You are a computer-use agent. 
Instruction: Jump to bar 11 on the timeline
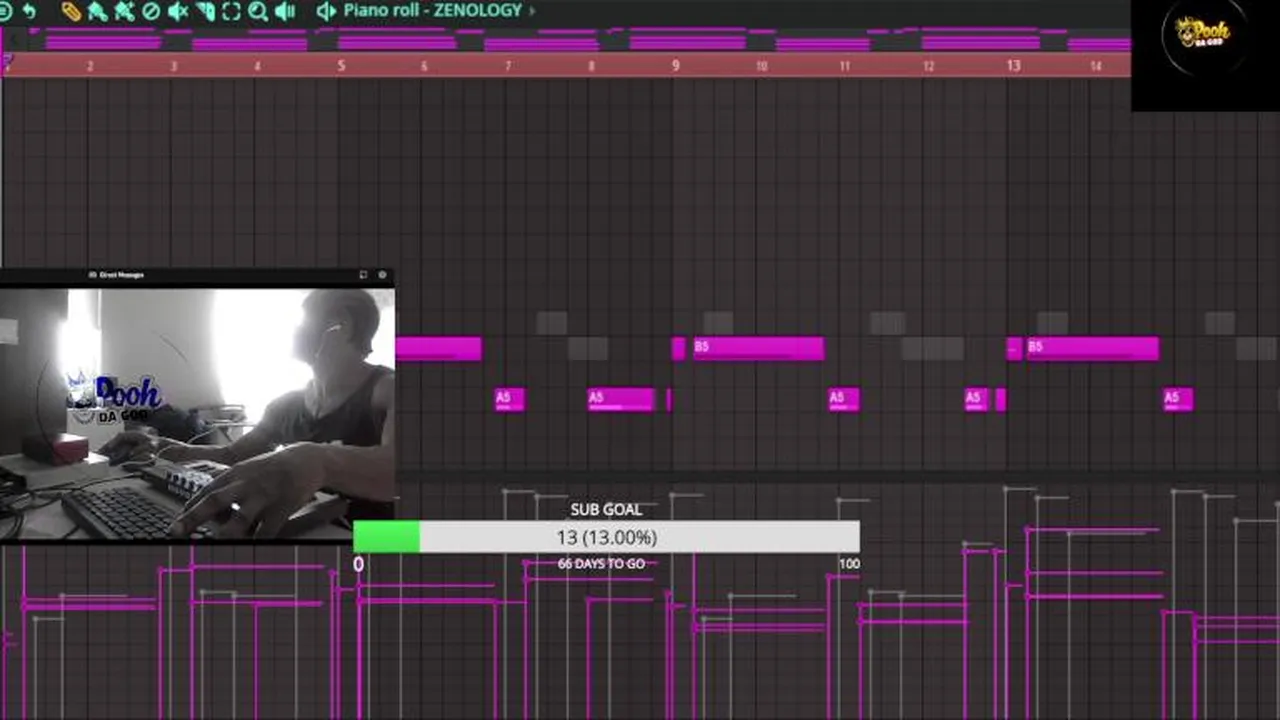pos(845,66)
